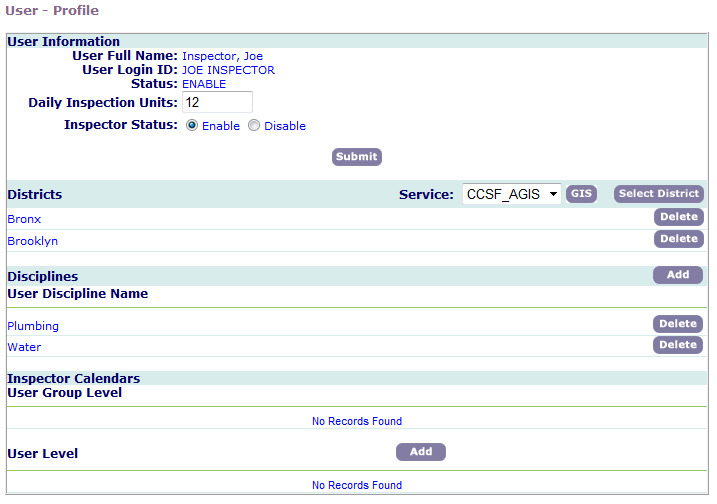Open the Service dropdown CCSF_AGIS
Viewport: 717px width, 504px height.
point(511,194)
